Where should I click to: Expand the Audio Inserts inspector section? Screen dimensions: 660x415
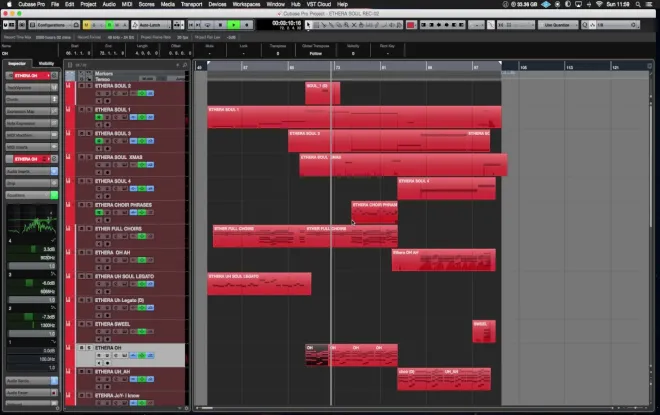[x=32, y=171]
